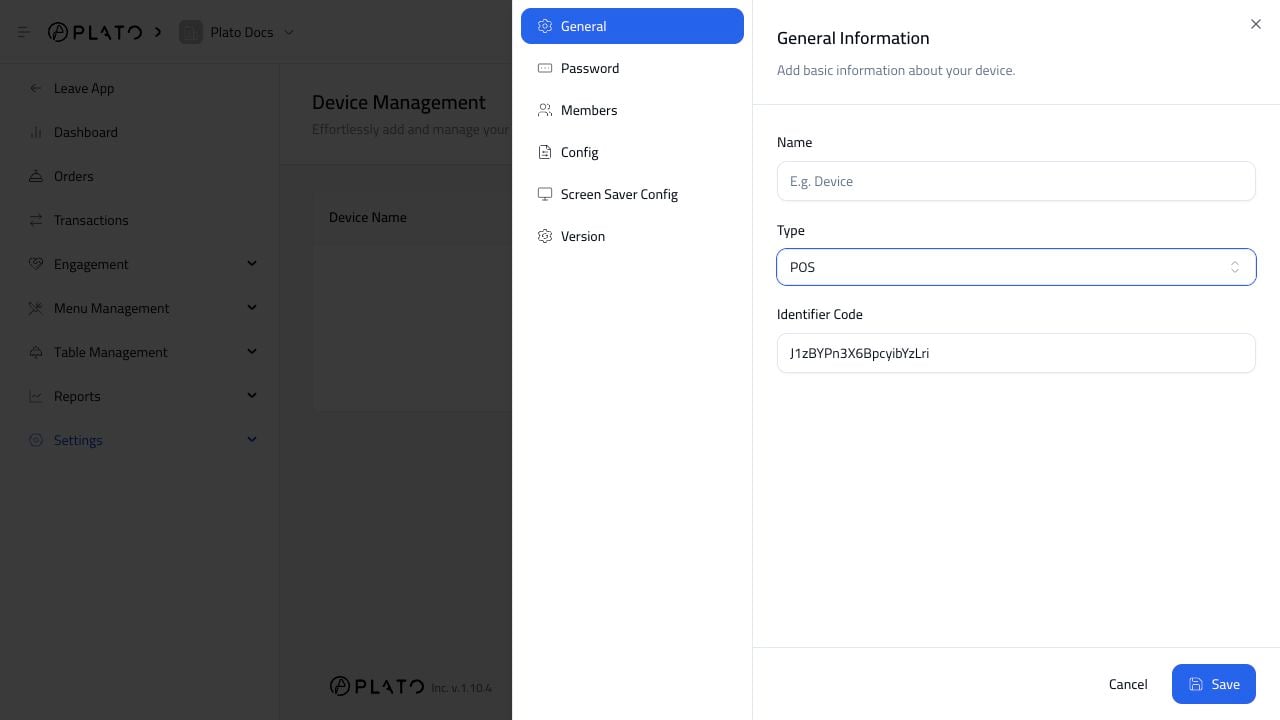
Task: Click the Identifier Code field
Action: pyautogui.click(x=1016, y=353)
